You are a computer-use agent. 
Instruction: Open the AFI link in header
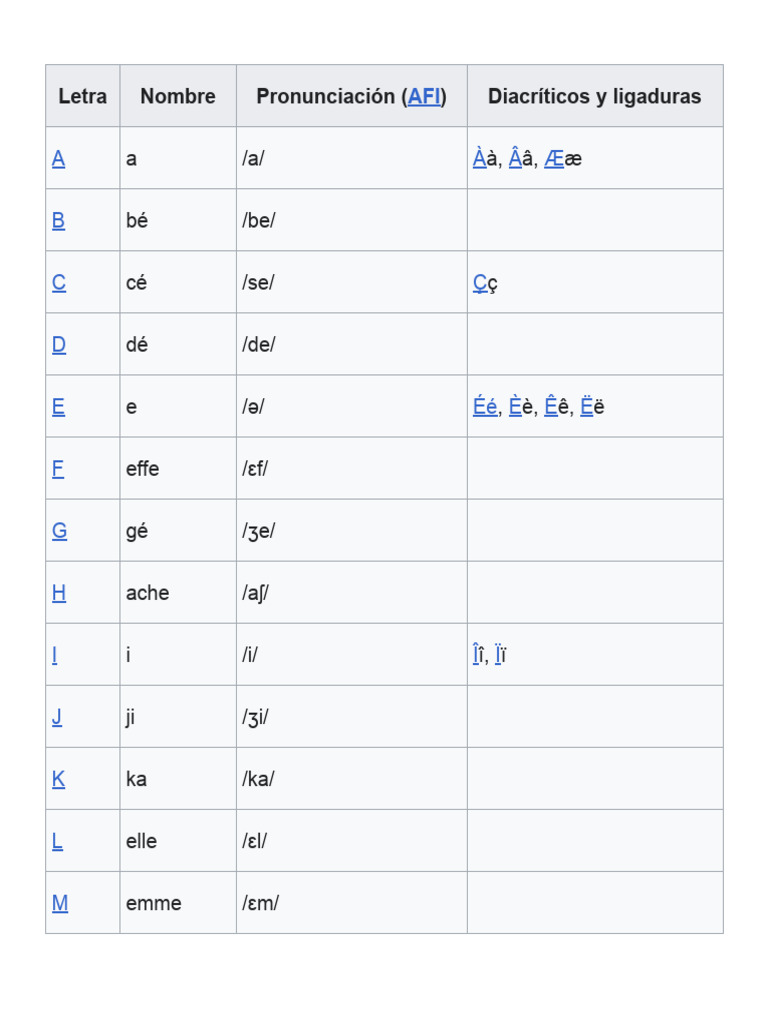[424, 97]
